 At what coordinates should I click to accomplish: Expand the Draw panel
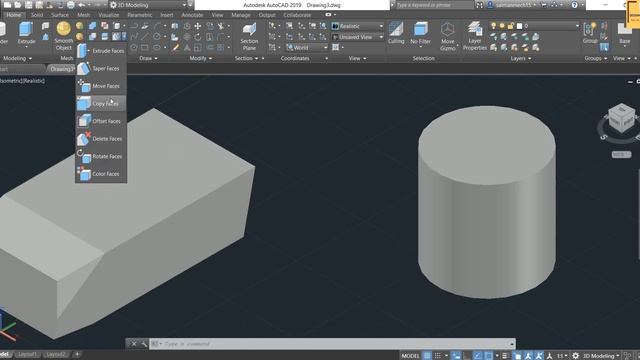[x=148, y=58]
